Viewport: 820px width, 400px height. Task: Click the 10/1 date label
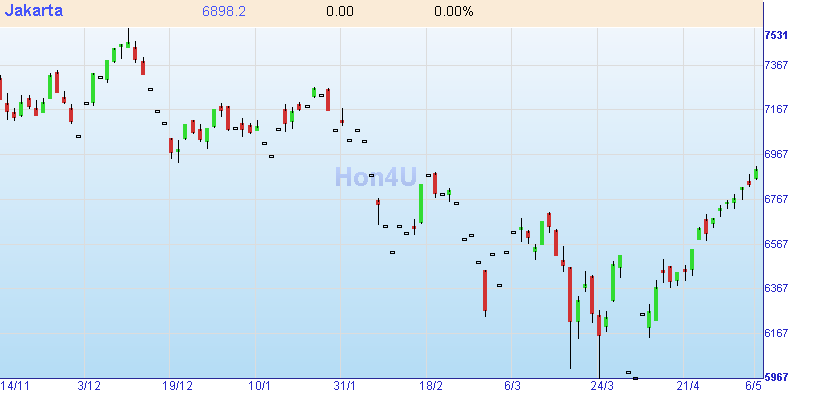(259, 386)
